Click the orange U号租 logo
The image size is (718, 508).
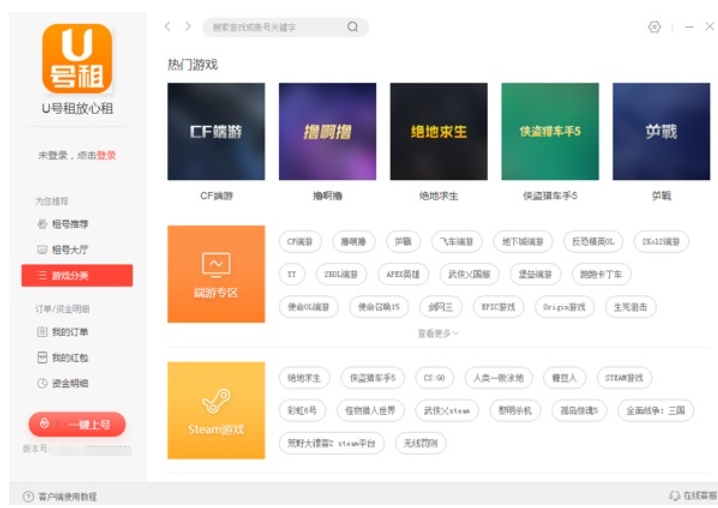pyautogui.click(x=77, y=59)
